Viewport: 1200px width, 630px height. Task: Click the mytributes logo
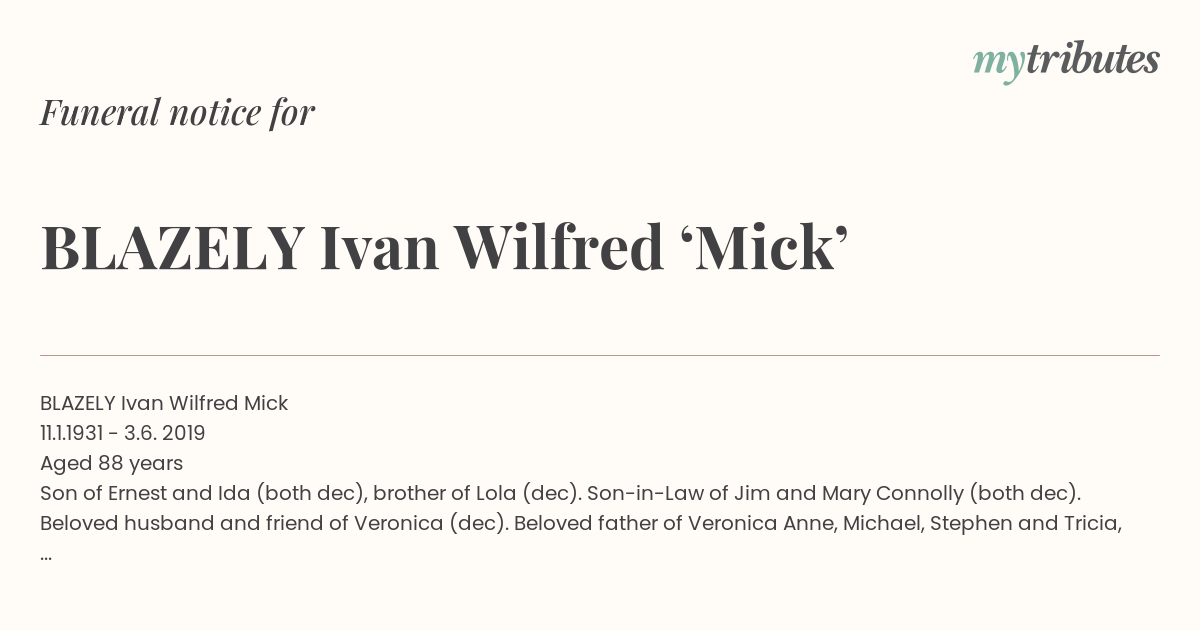pyautogui.click(x=1066, y=61)
